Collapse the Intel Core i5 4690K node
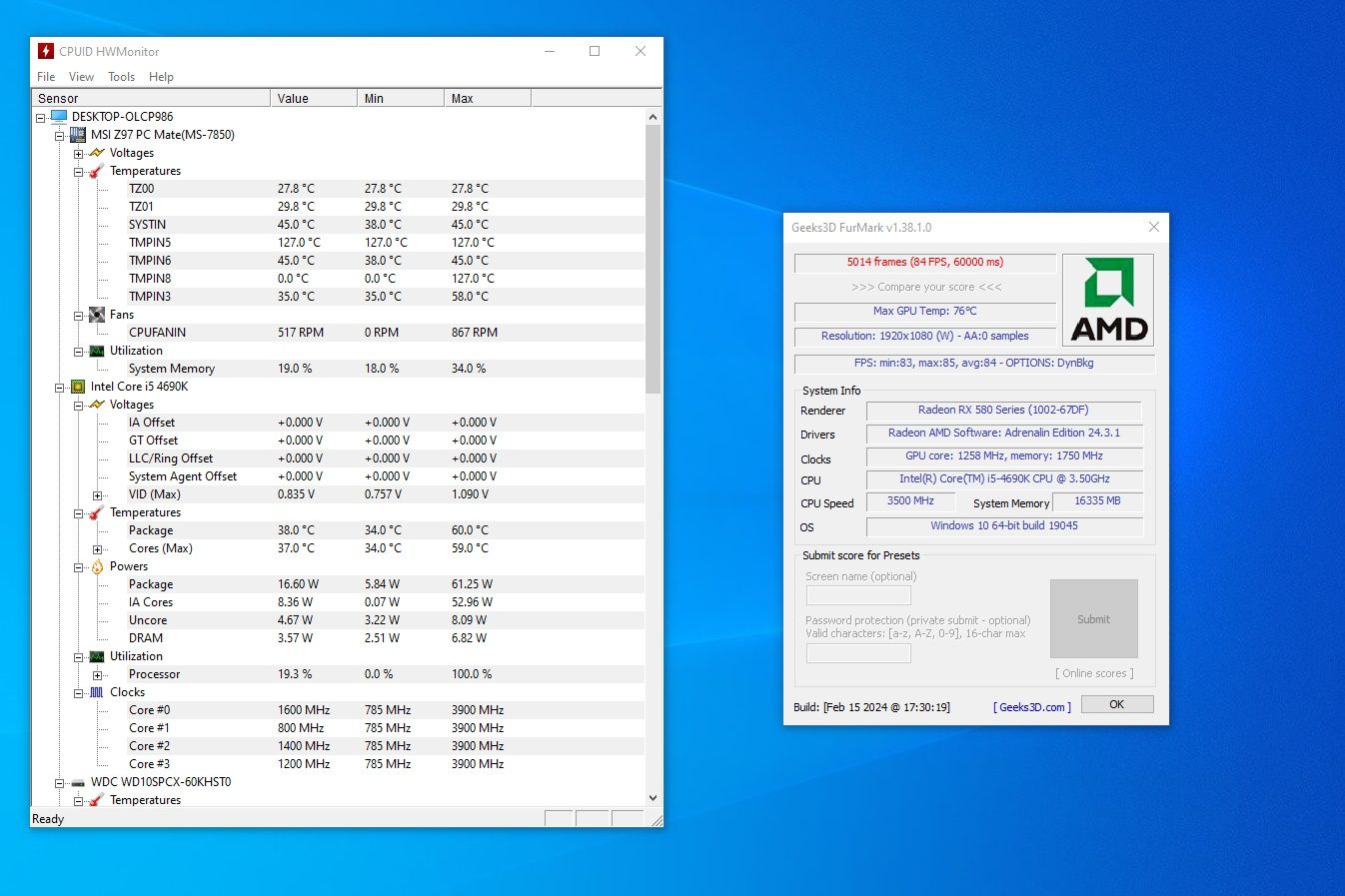Viewport: 1345px width, 896px height. [60, 388]
